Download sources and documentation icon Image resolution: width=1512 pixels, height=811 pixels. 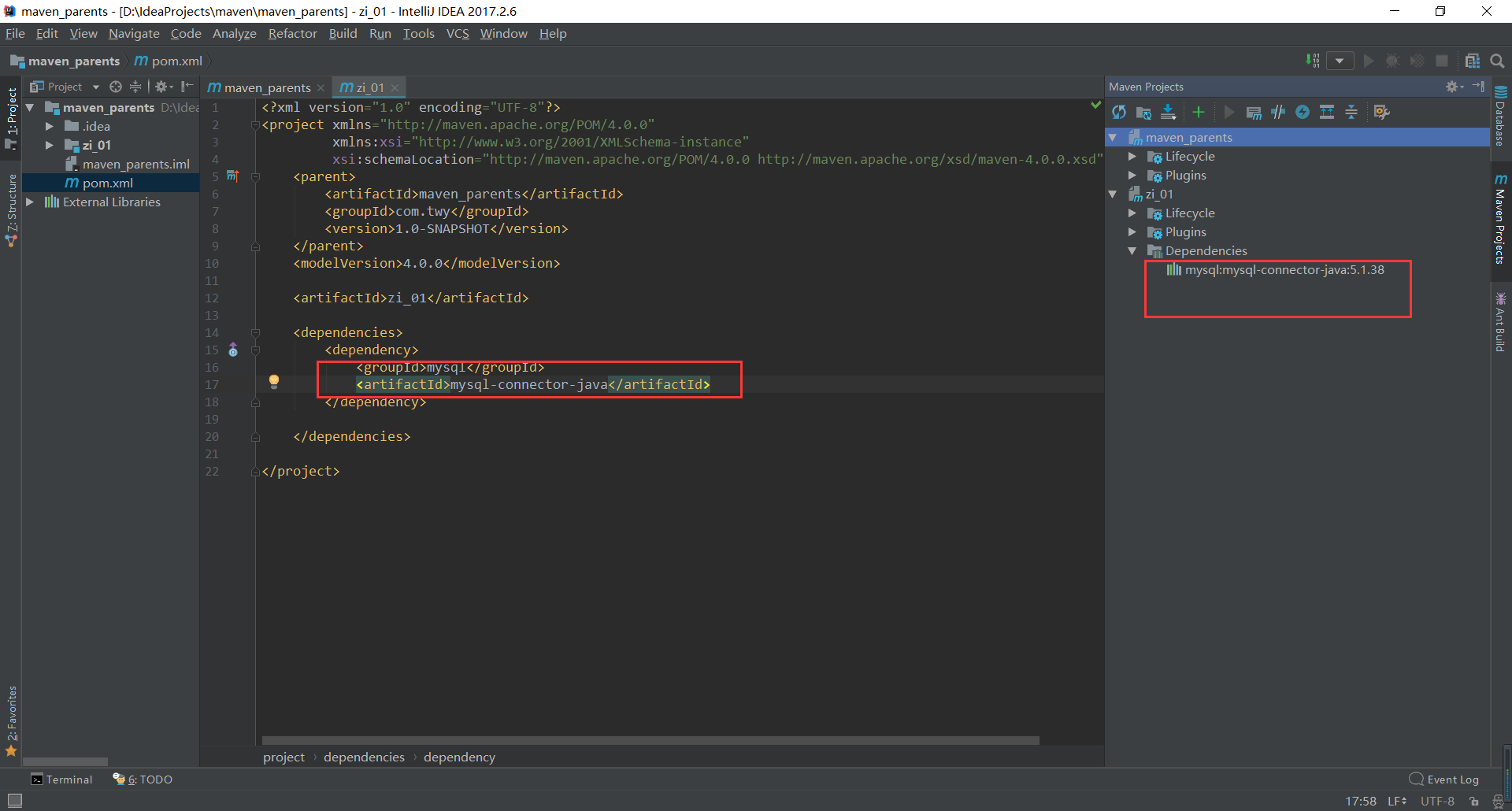1169,113
